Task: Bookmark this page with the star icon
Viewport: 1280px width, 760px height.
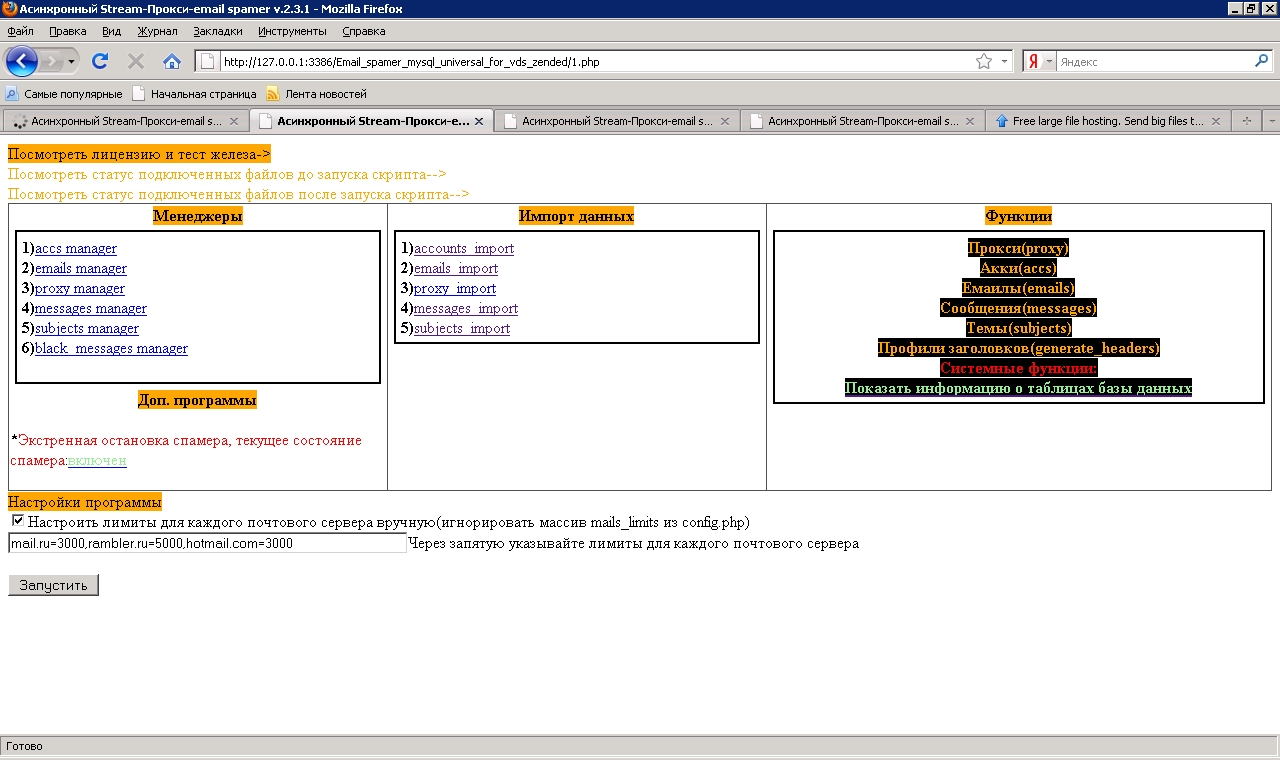Action: (x=984, y=61)
